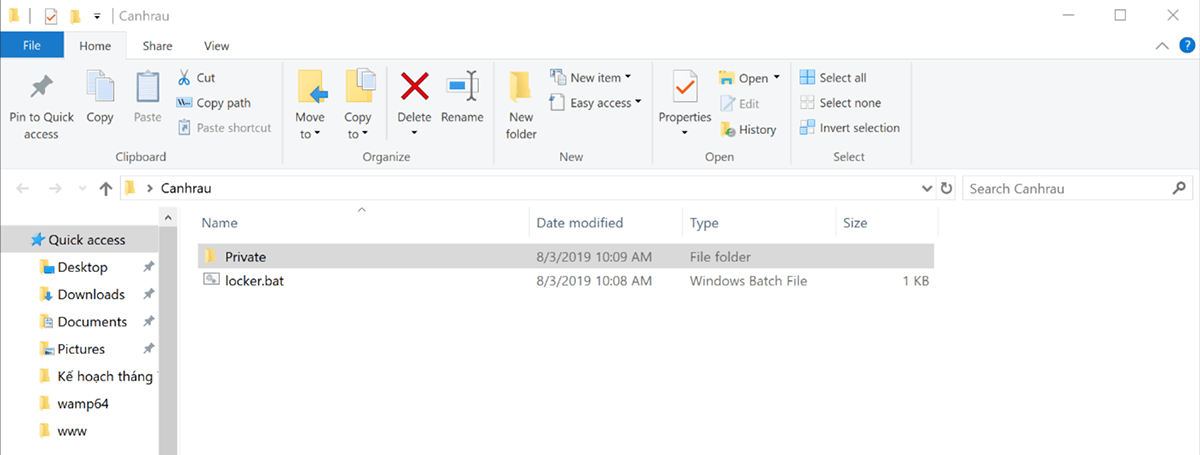Switch to the View ribbon tab
Viewport: 1200px width, 455px height.
[x=216, y=46]
